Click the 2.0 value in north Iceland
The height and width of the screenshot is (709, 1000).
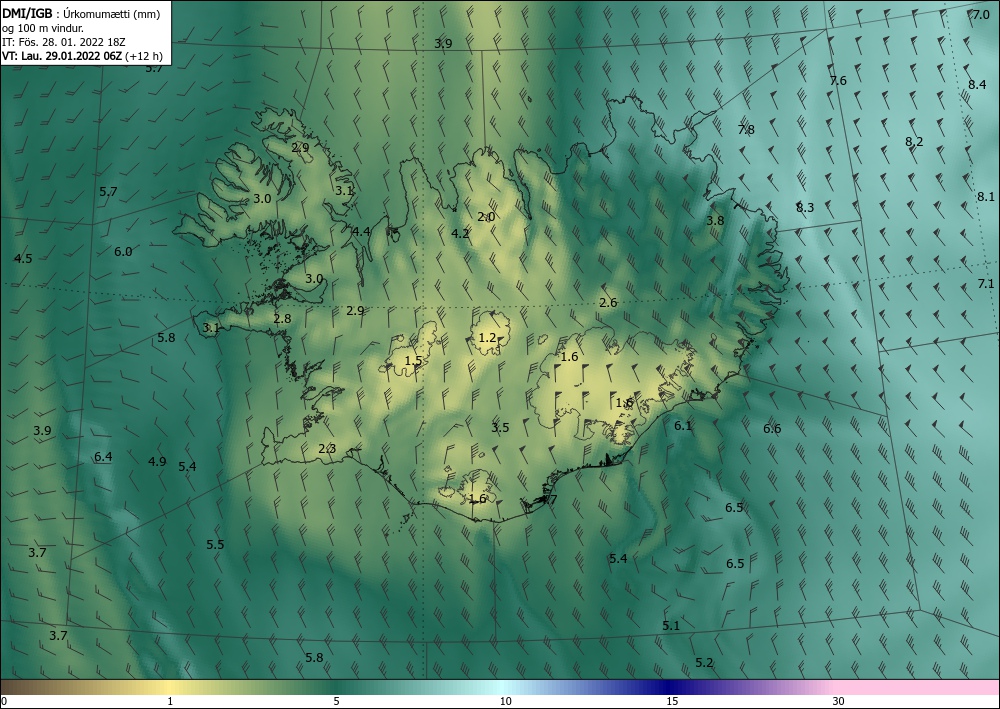click(486, 217)
